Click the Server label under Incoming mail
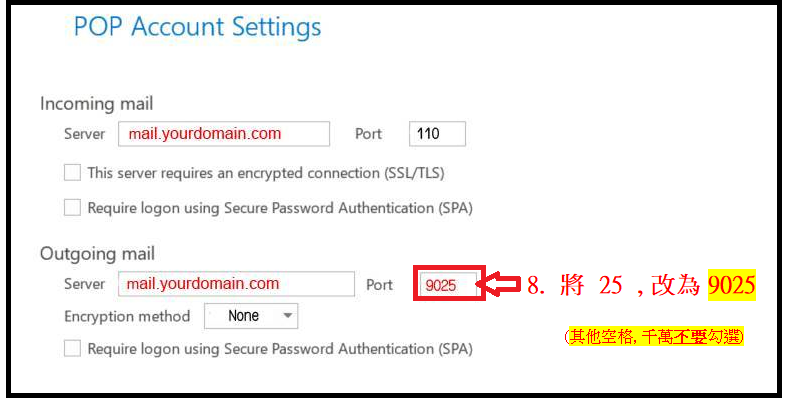This screenshot has height=403, width=786. click(x=84, y=133)
